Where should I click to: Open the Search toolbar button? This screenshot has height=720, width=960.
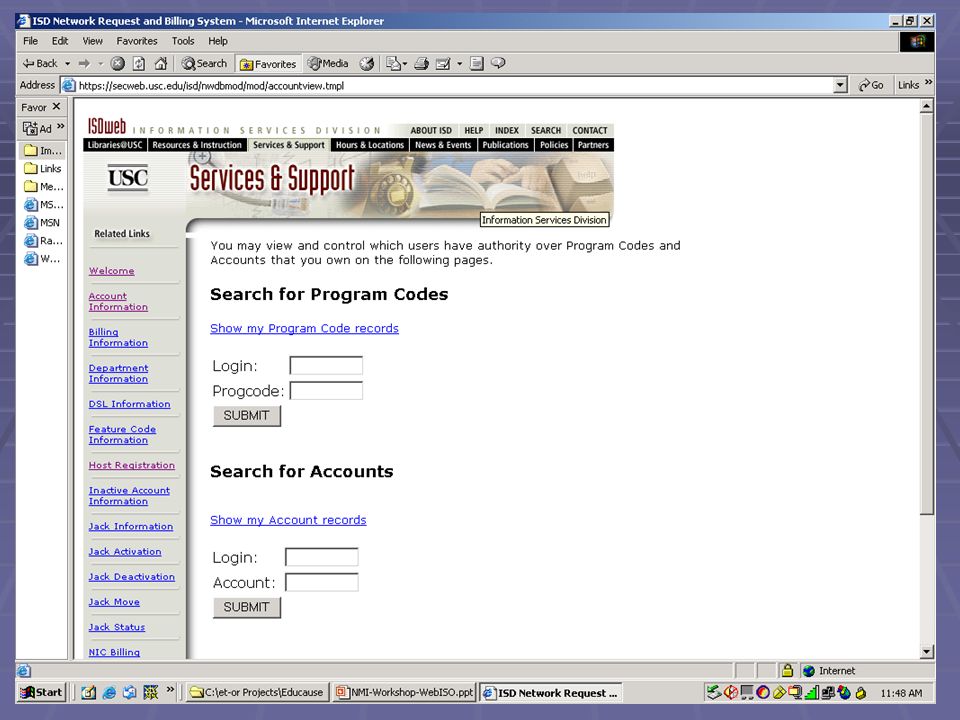point(204,63)
